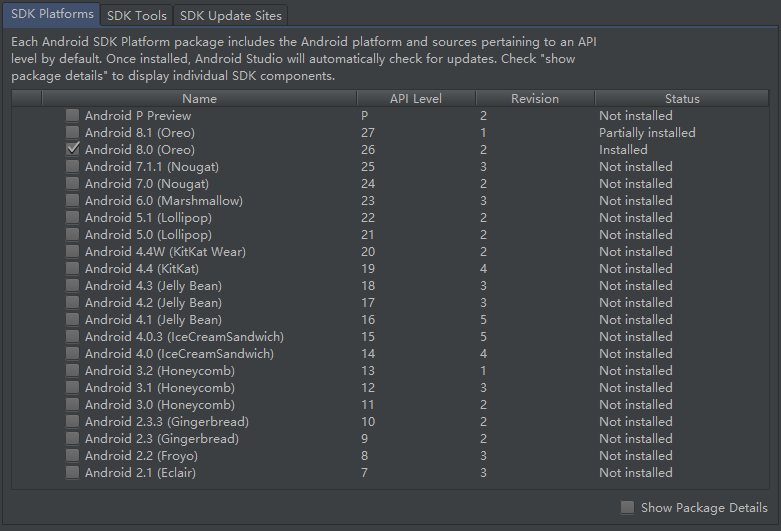The height and width of the screenshot is (531, 781).
Task: Sort by the Status column header
Action: tap(682, 99)
